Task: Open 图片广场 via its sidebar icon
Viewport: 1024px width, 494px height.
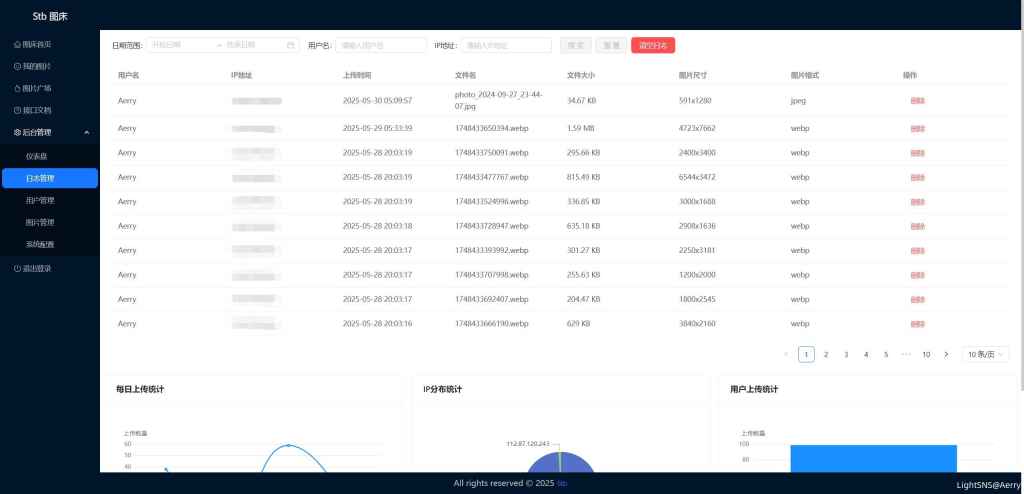Action: [17, 88]
